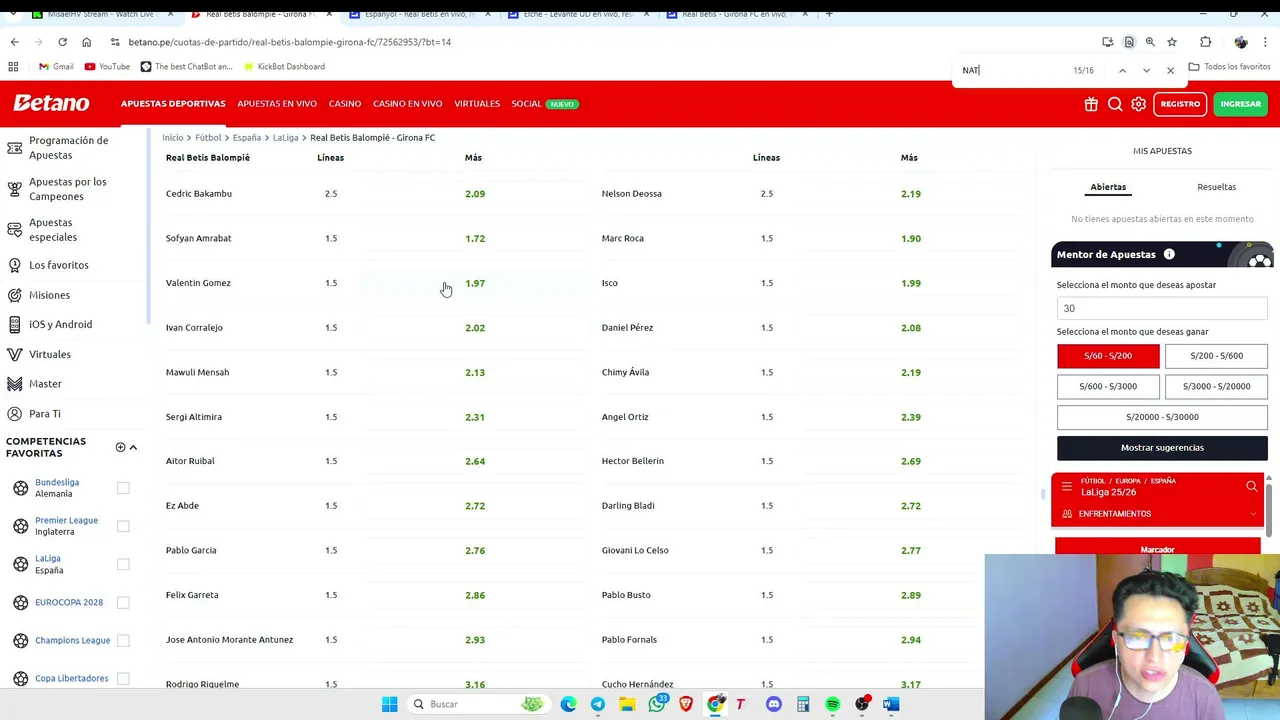This screenshot has height=720, width=1280.
Task: Open Spotify from the taskbar
Action: 832,704
